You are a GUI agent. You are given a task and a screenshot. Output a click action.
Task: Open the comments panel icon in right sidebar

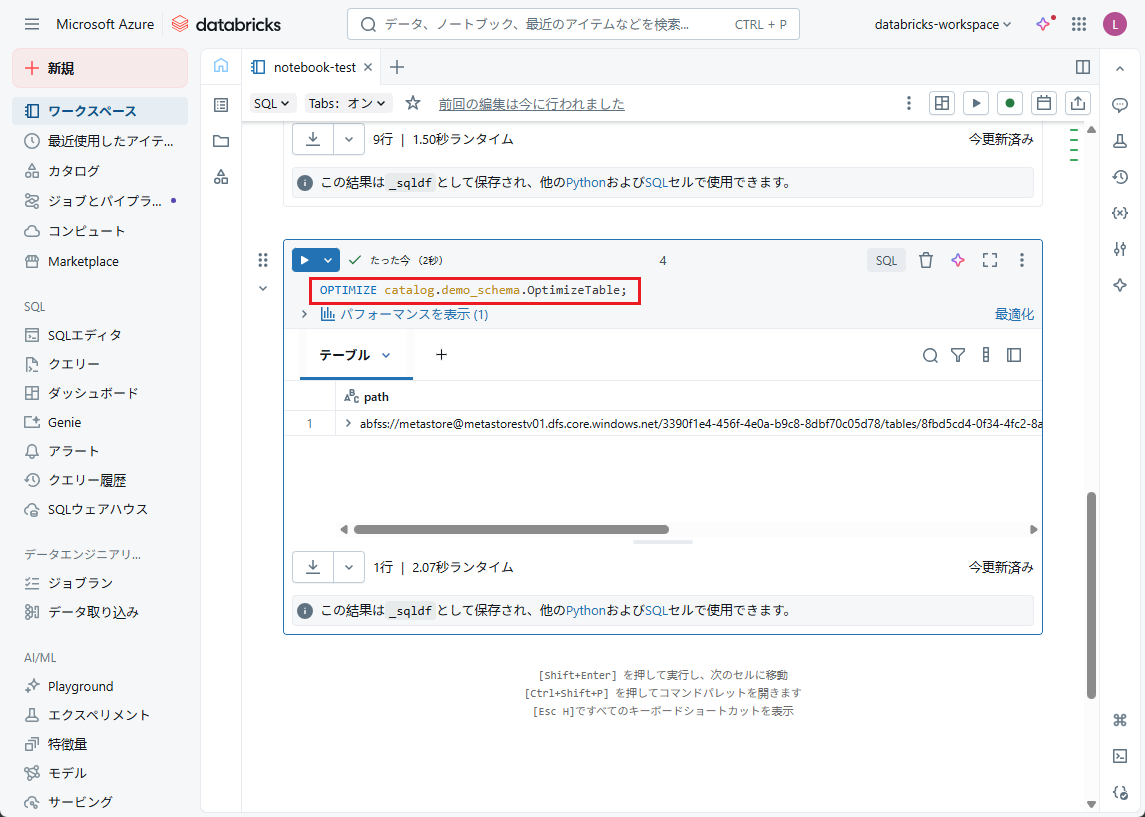pos(1120,105)
